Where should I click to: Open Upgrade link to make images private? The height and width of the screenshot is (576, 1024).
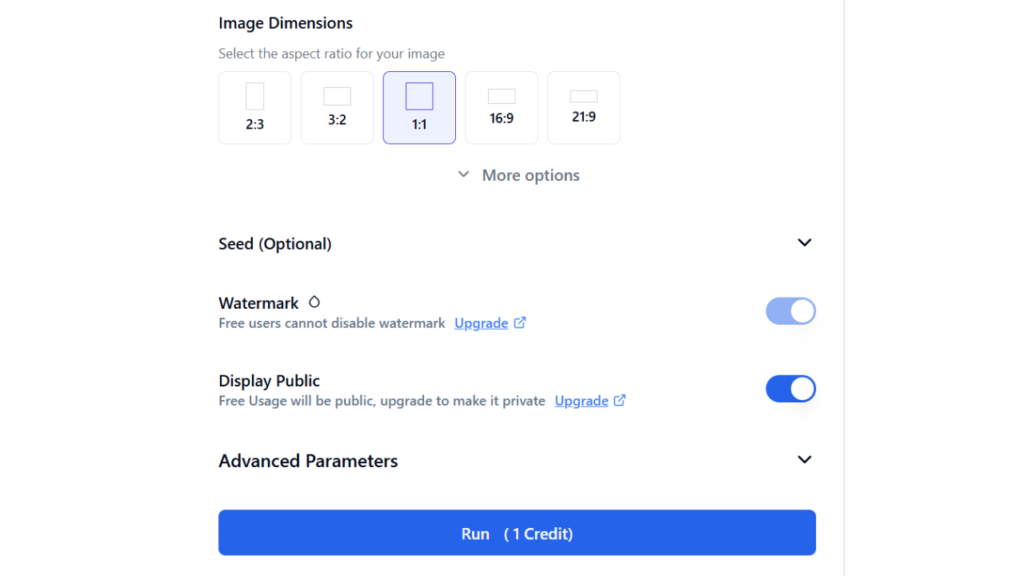pyautogui.click(x=581, y=400)
